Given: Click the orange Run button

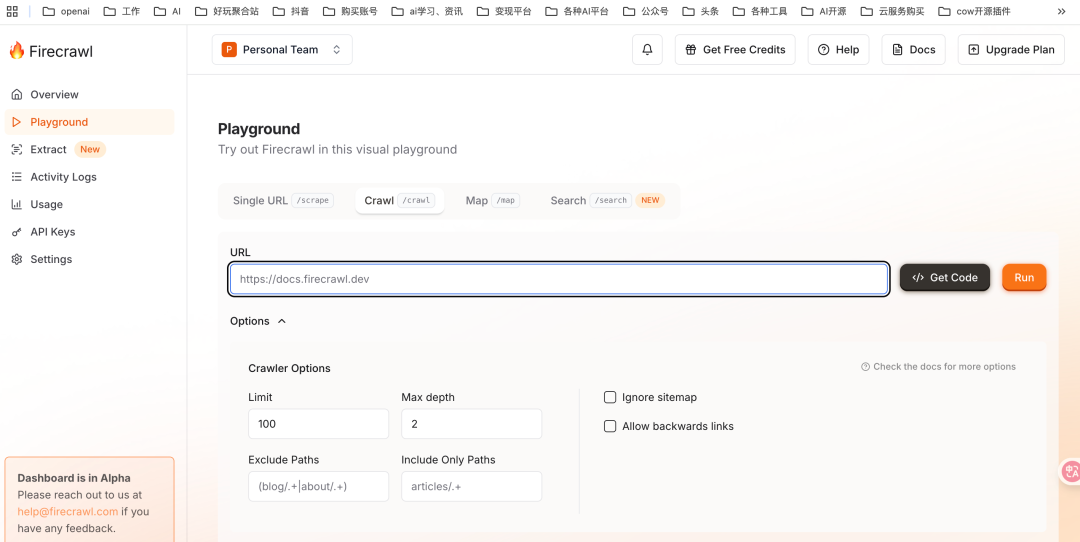Looking at the screenshot, I should 1024,278.
